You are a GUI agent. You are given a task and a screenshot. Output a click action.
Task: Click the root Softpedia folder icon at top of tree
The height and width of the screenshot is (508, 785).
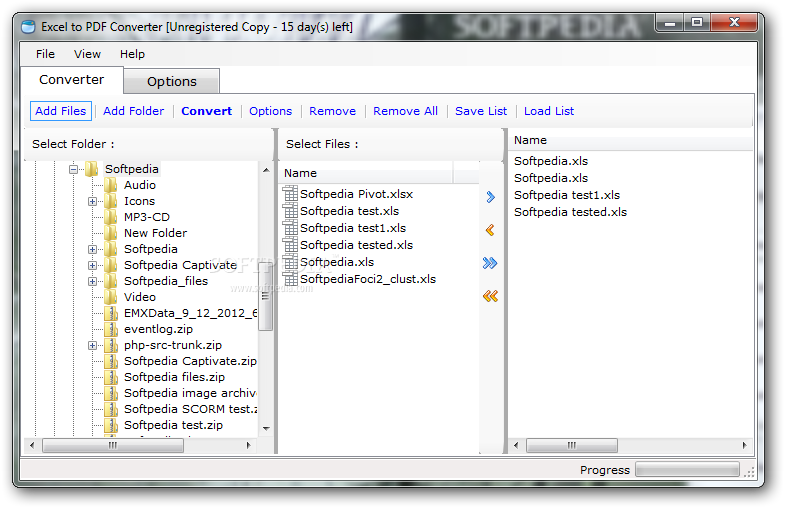92,169
